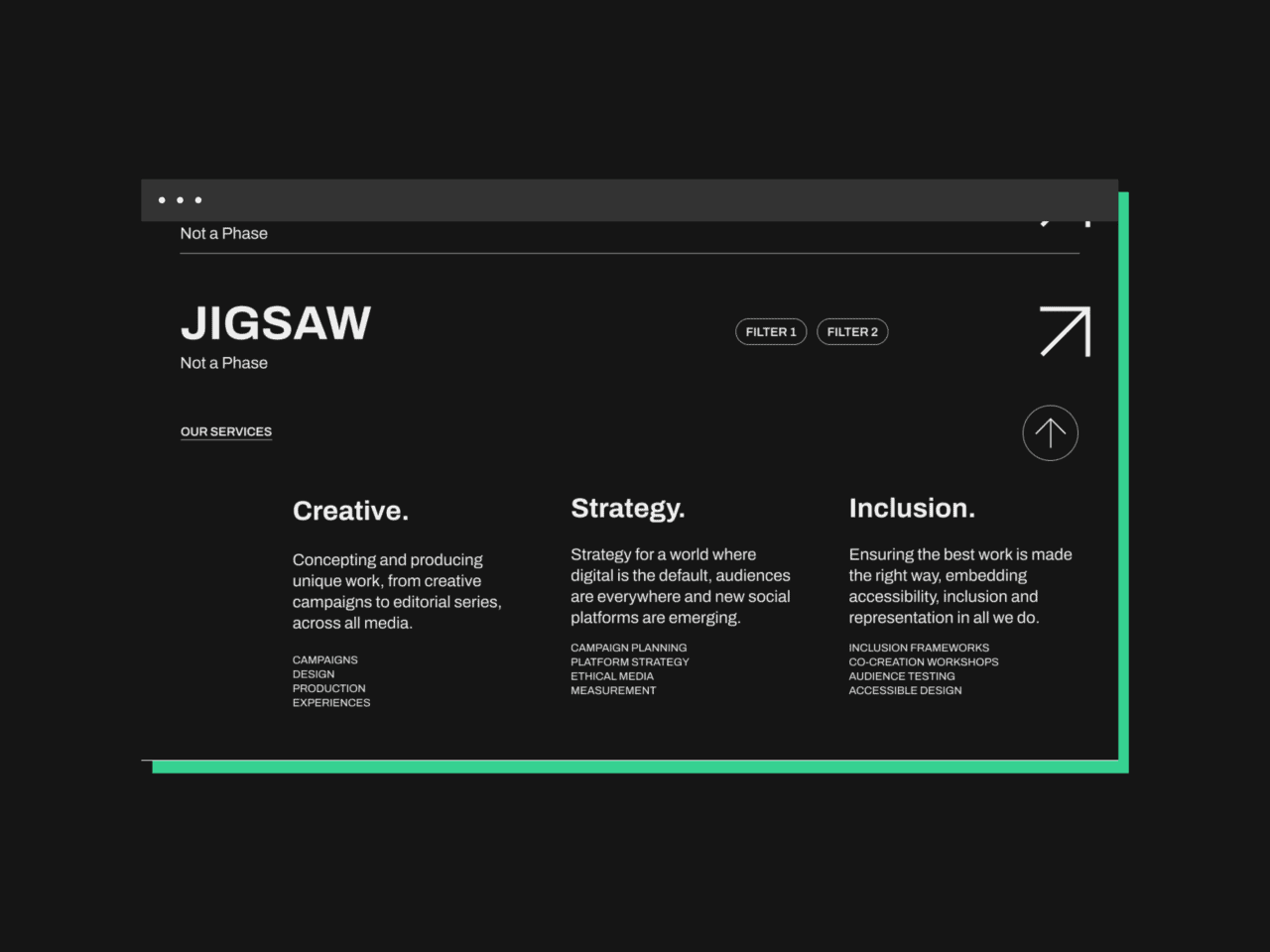Viewport: 1270px width, 952px height.
Task: Select the FILTER 2 tag
Action: (852, 332)
